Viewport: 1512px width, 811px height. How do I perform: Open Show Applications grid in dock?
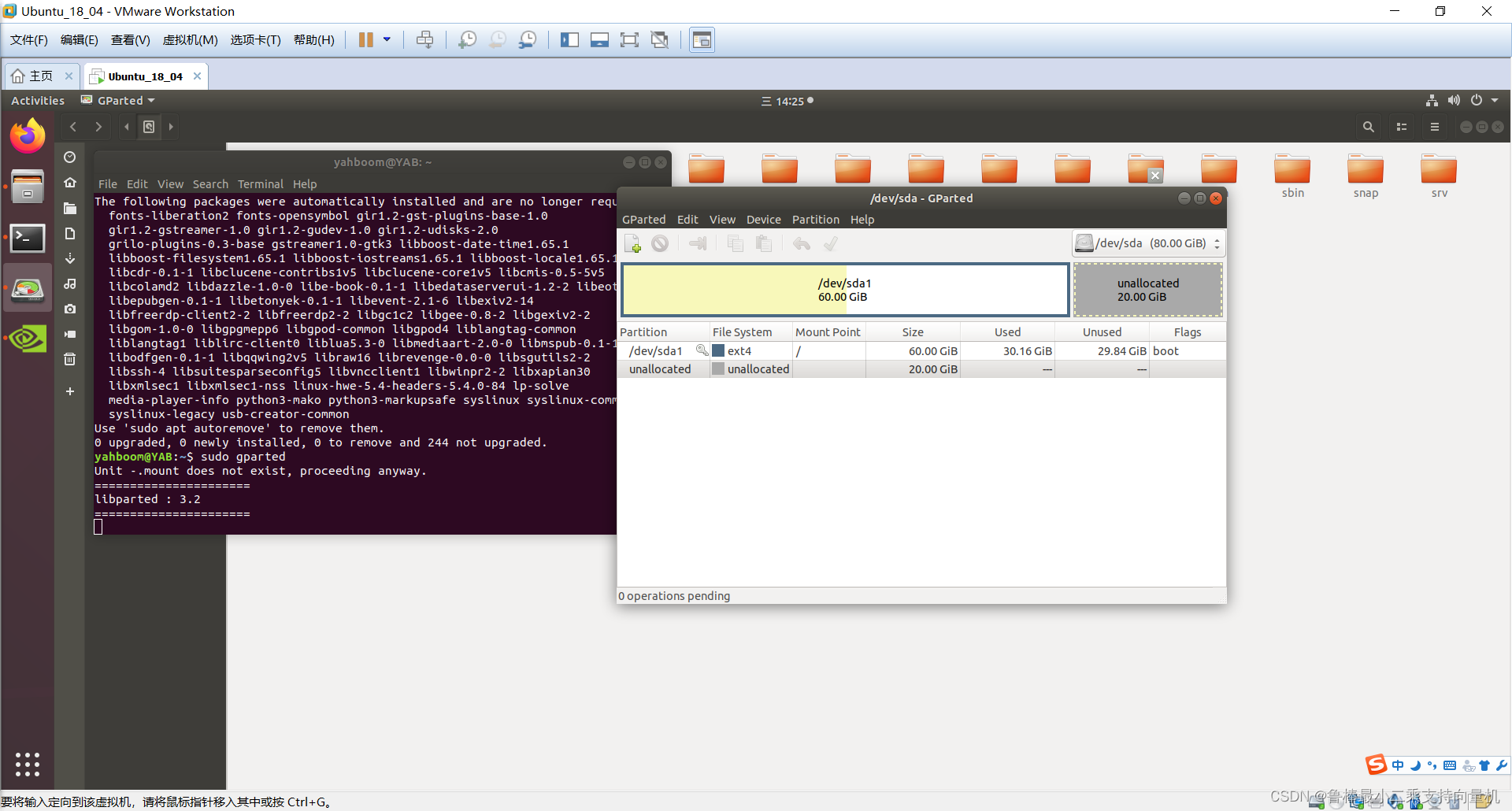point(28,764)
